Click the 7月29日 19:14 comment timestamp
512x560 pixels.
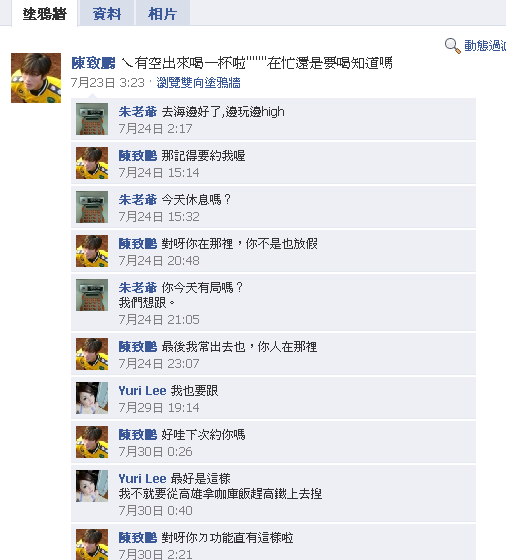[159, 408]
